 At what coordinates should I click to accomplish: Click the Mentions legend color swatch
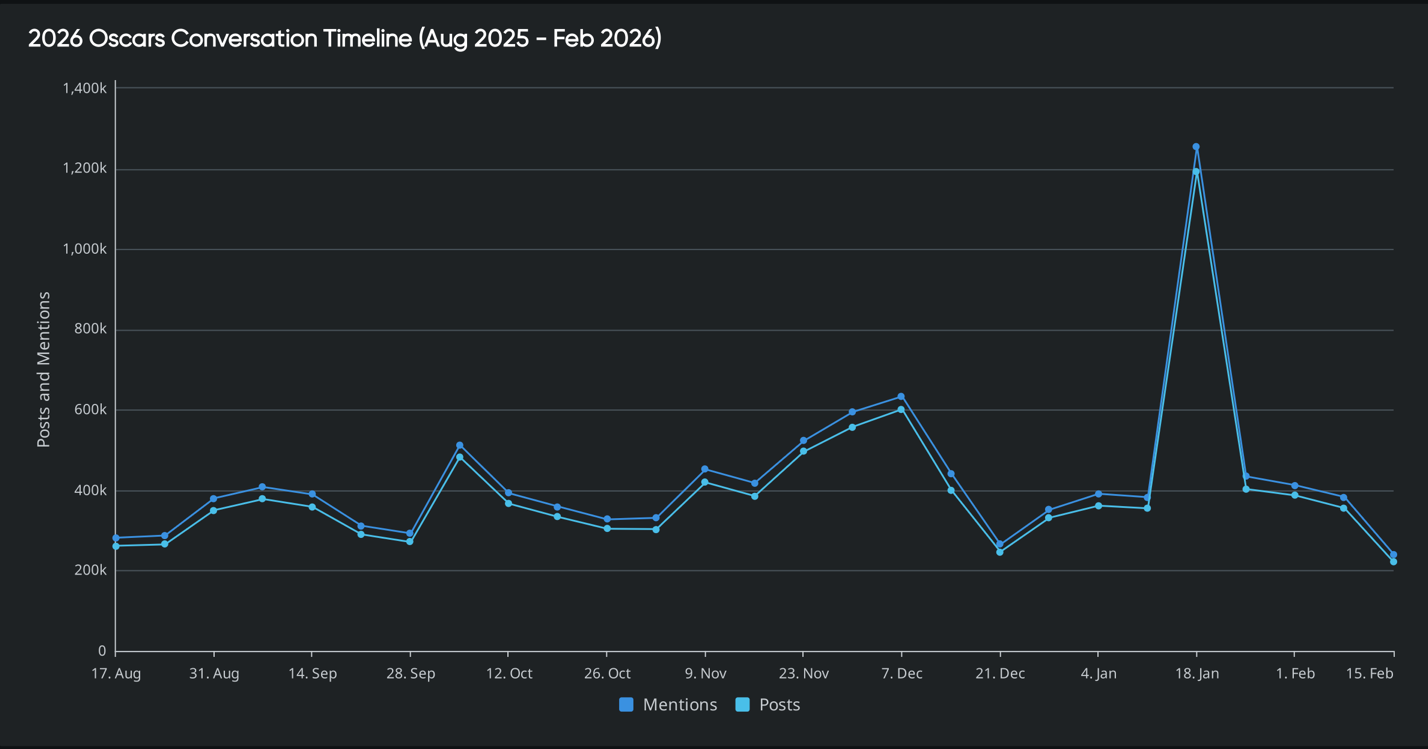coord(626,705)
